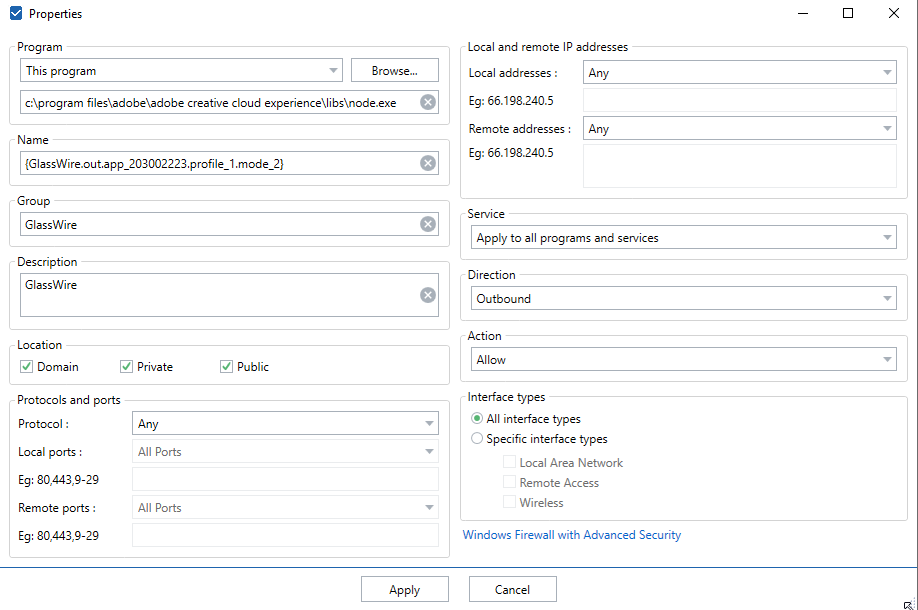Uncheck the Domain location checkbox
This screenshot has width=918, height=610.
[x=27, y=367]
